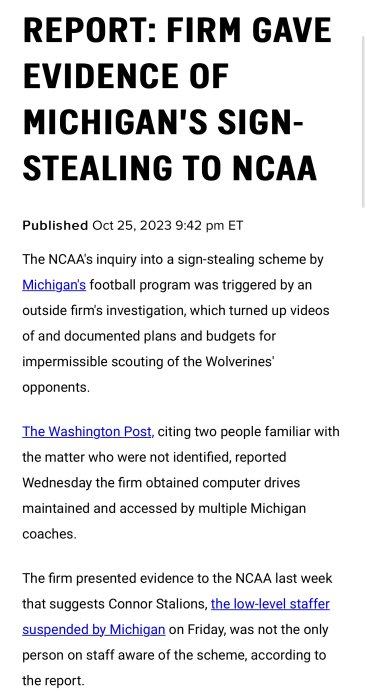Click the word 'coaches.' ending second paragraph

click(50, 534)
